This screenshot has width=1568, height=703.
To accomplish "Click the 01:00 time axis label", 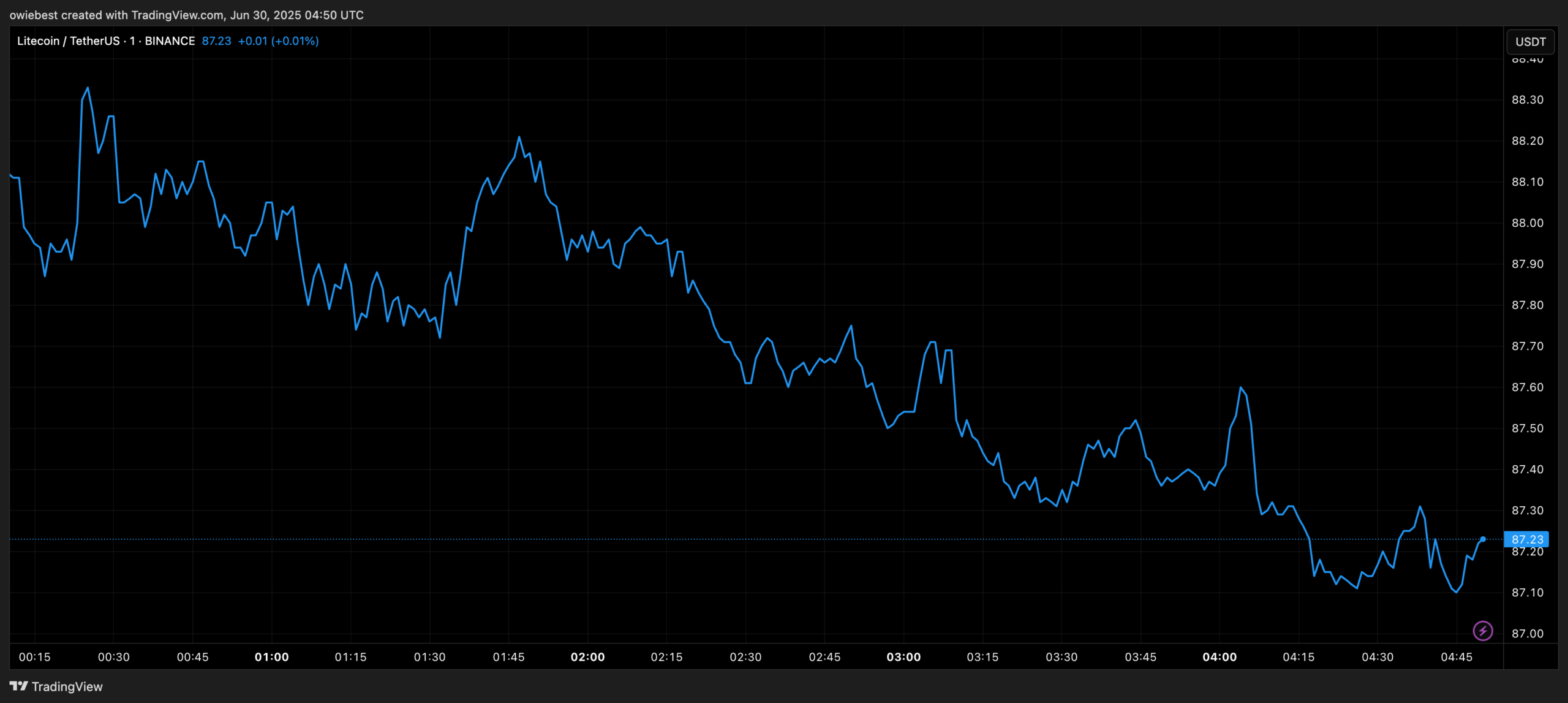I will [x=272, y=657].
